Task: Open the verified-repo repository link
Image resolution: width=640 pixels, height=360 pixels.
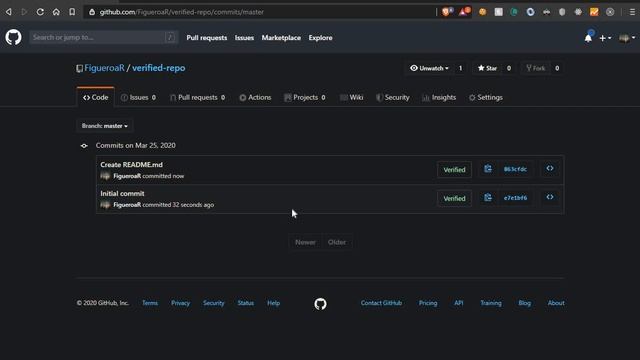Action: pos(158,68)
